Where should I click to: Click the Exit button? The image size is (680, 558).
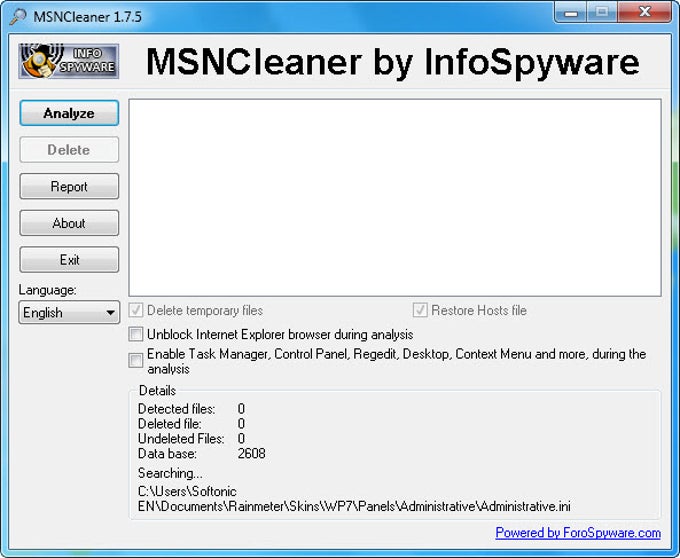(69, 260)
